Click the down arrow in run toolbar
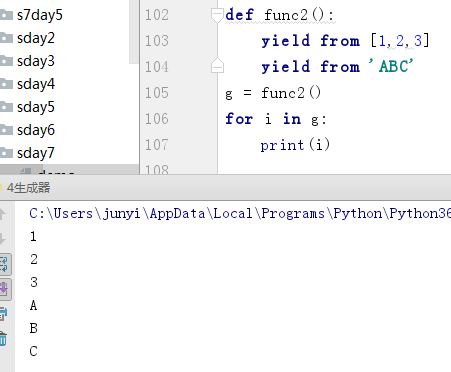 click(3, 239)
